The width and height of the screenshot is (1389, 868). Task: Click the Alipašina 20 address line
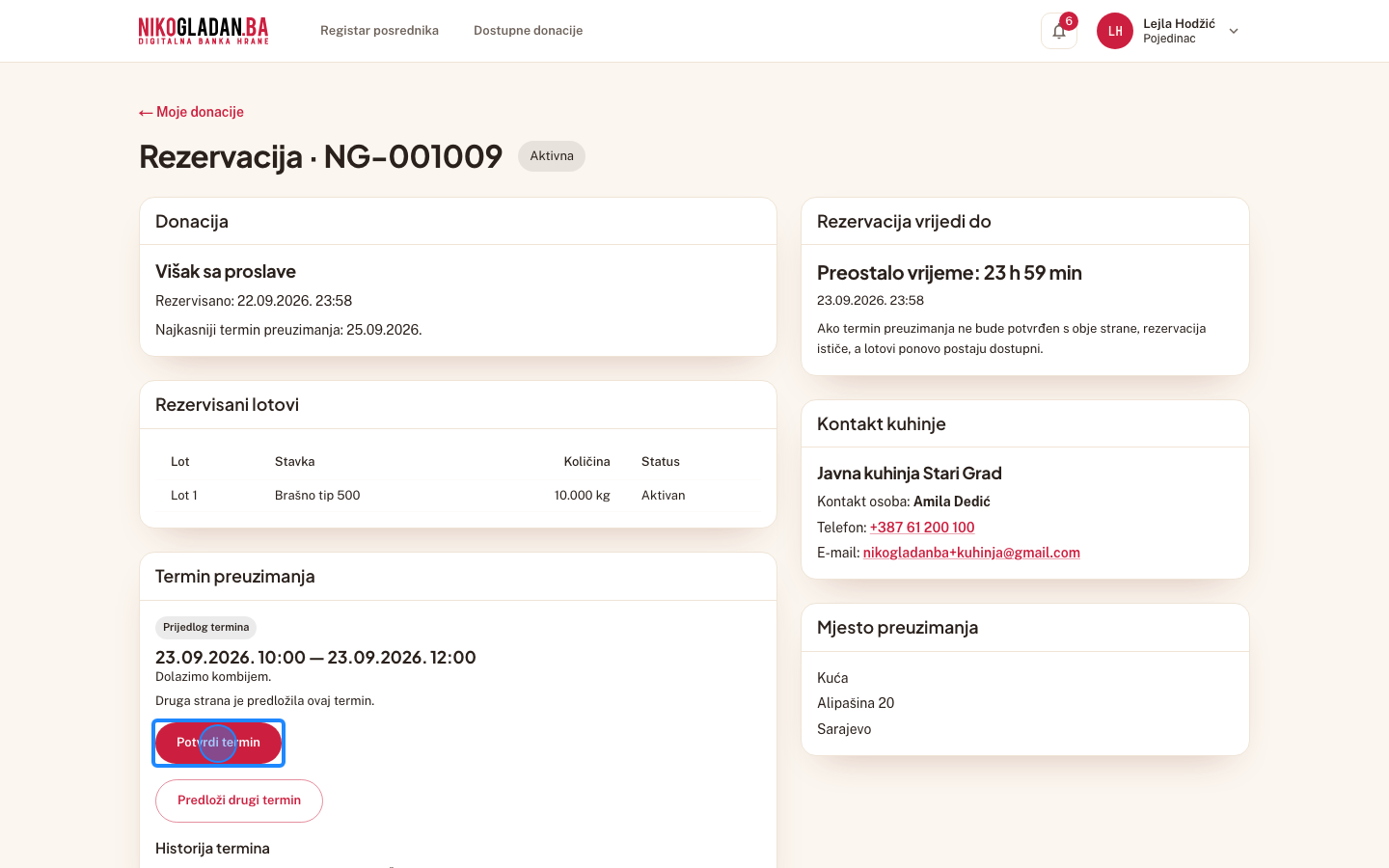[x=856, y=703]
